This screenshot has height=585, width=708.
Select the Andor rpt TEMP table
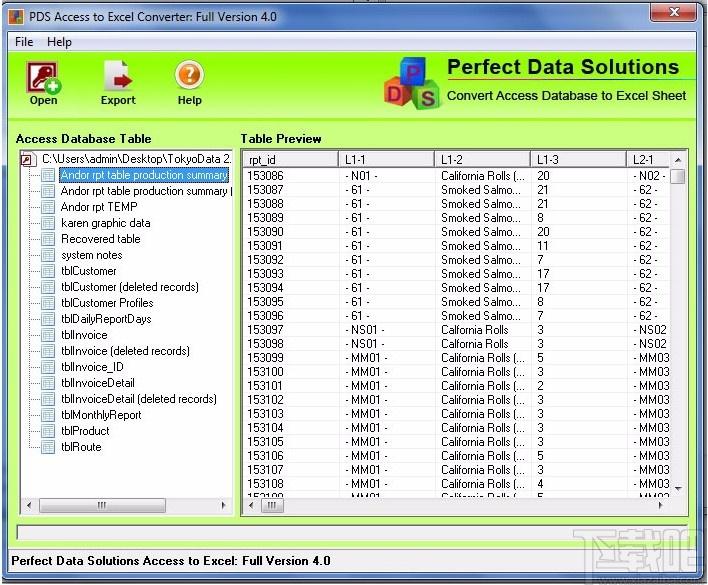click(x=99, y=207)
